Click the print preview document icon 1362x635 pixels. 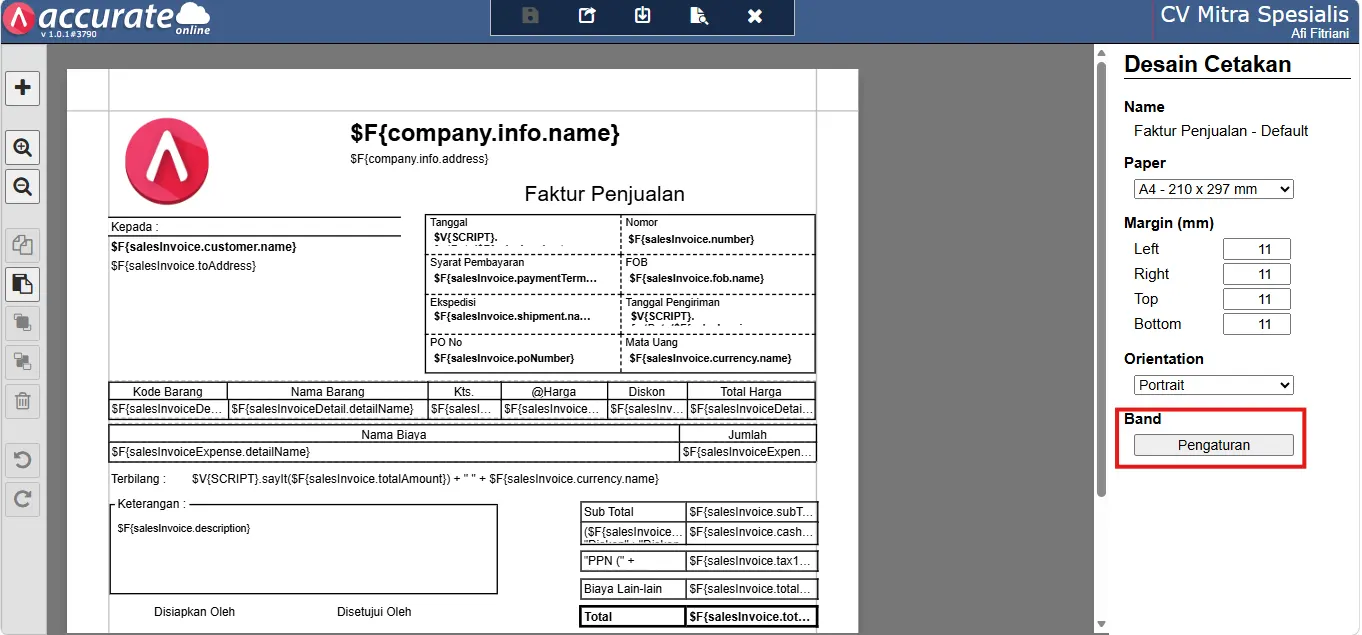[699, 15]
